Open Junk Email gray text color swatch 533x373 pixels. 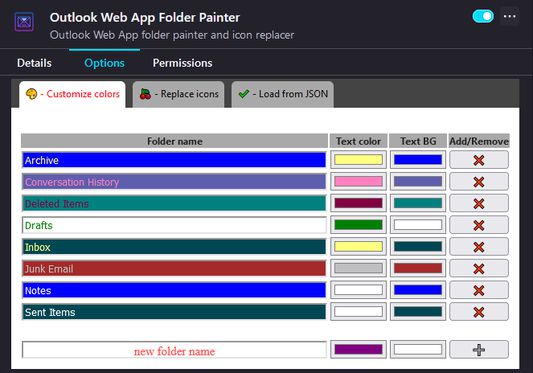(358, 268)
